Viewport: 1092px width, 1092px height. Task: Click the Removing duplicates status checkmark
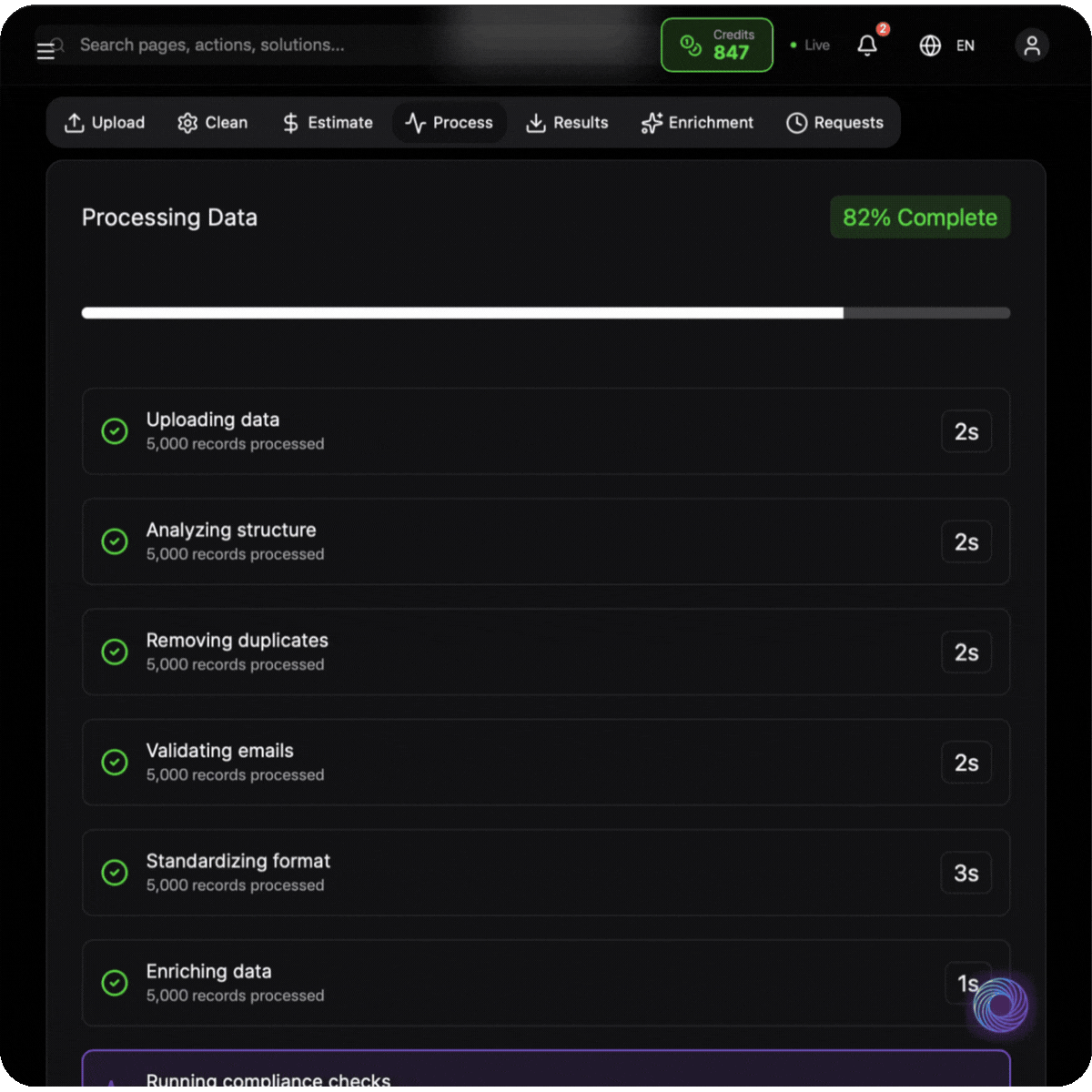[115, 652]
